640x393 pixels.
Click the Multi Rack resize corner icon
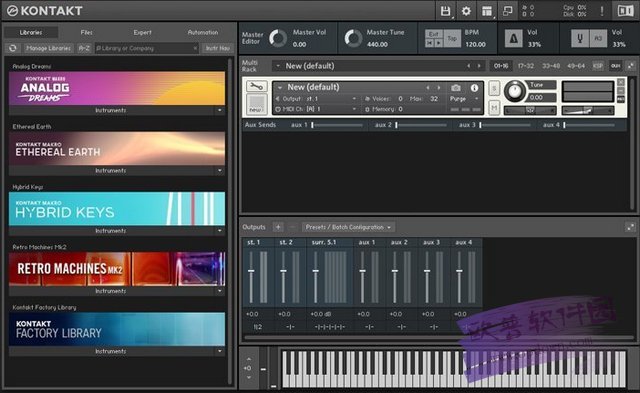(x=631, y=66)
